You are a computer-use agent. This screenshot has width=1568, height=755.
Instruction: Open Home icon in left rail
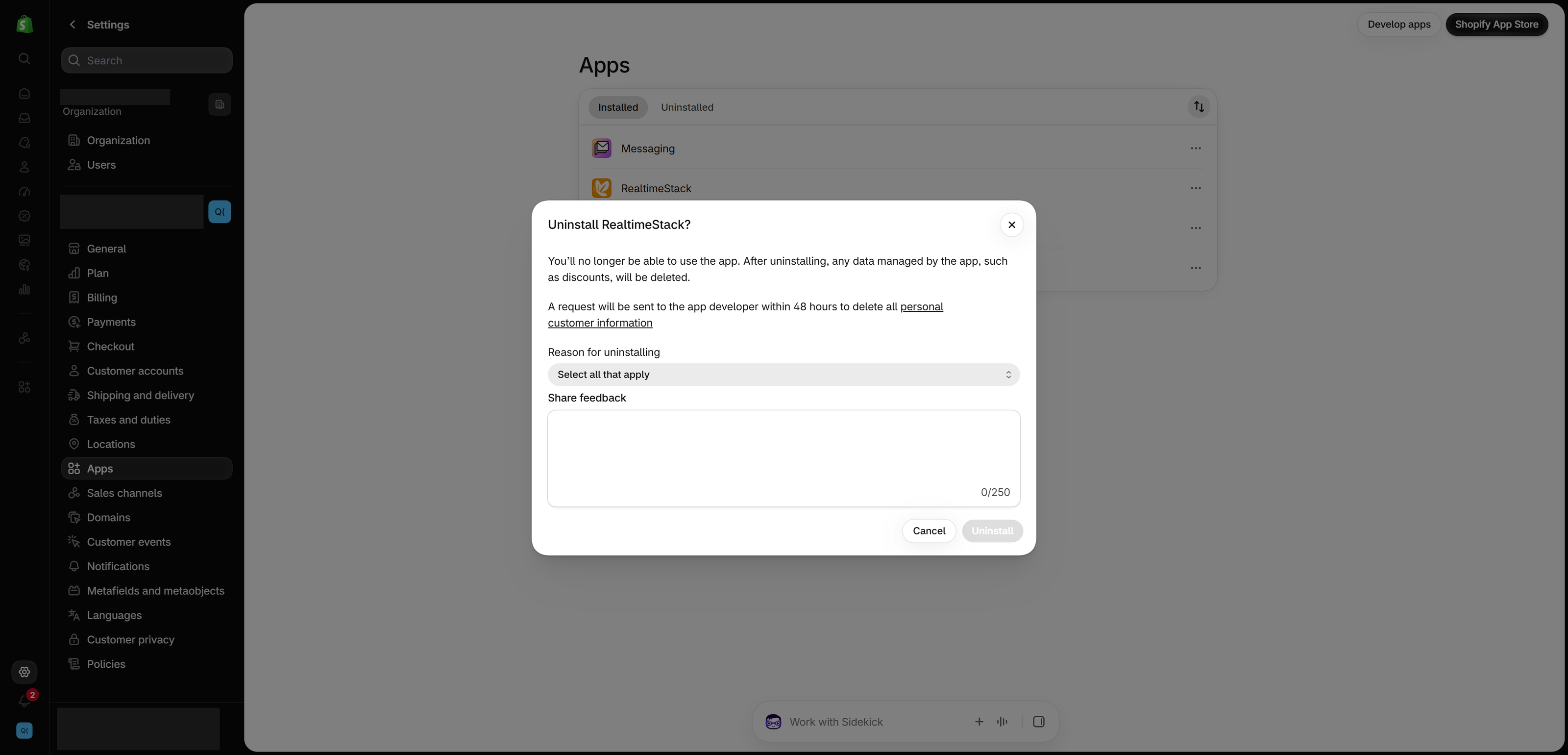[24, 93]
